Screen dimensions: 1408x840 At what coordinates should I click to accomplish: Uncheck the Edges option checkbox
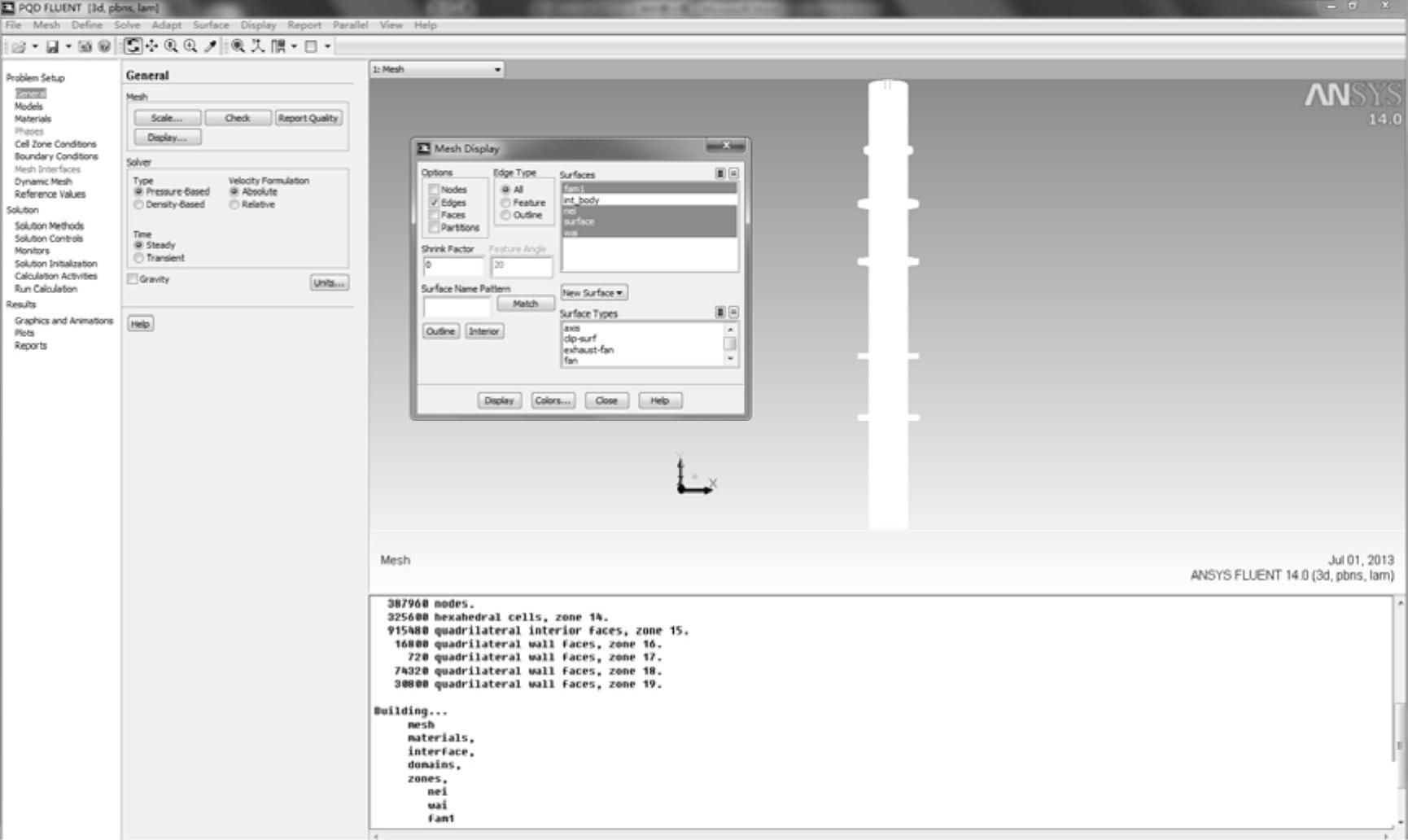434,202
